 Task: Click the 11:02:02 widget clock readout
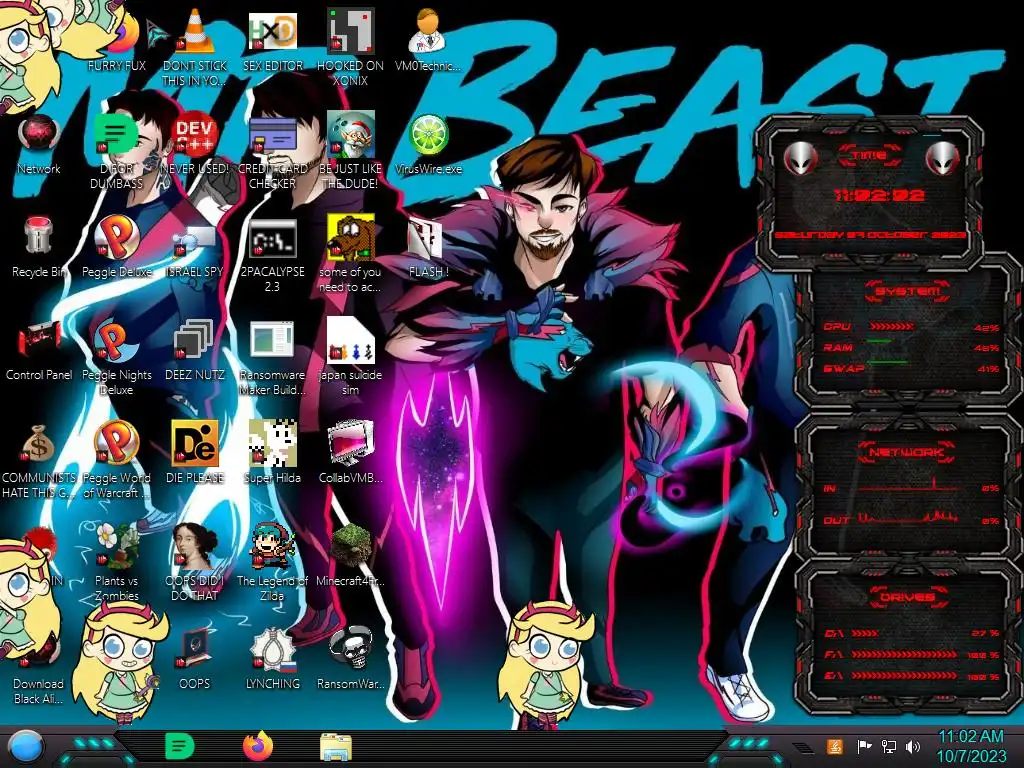click(x=879, y=195)
